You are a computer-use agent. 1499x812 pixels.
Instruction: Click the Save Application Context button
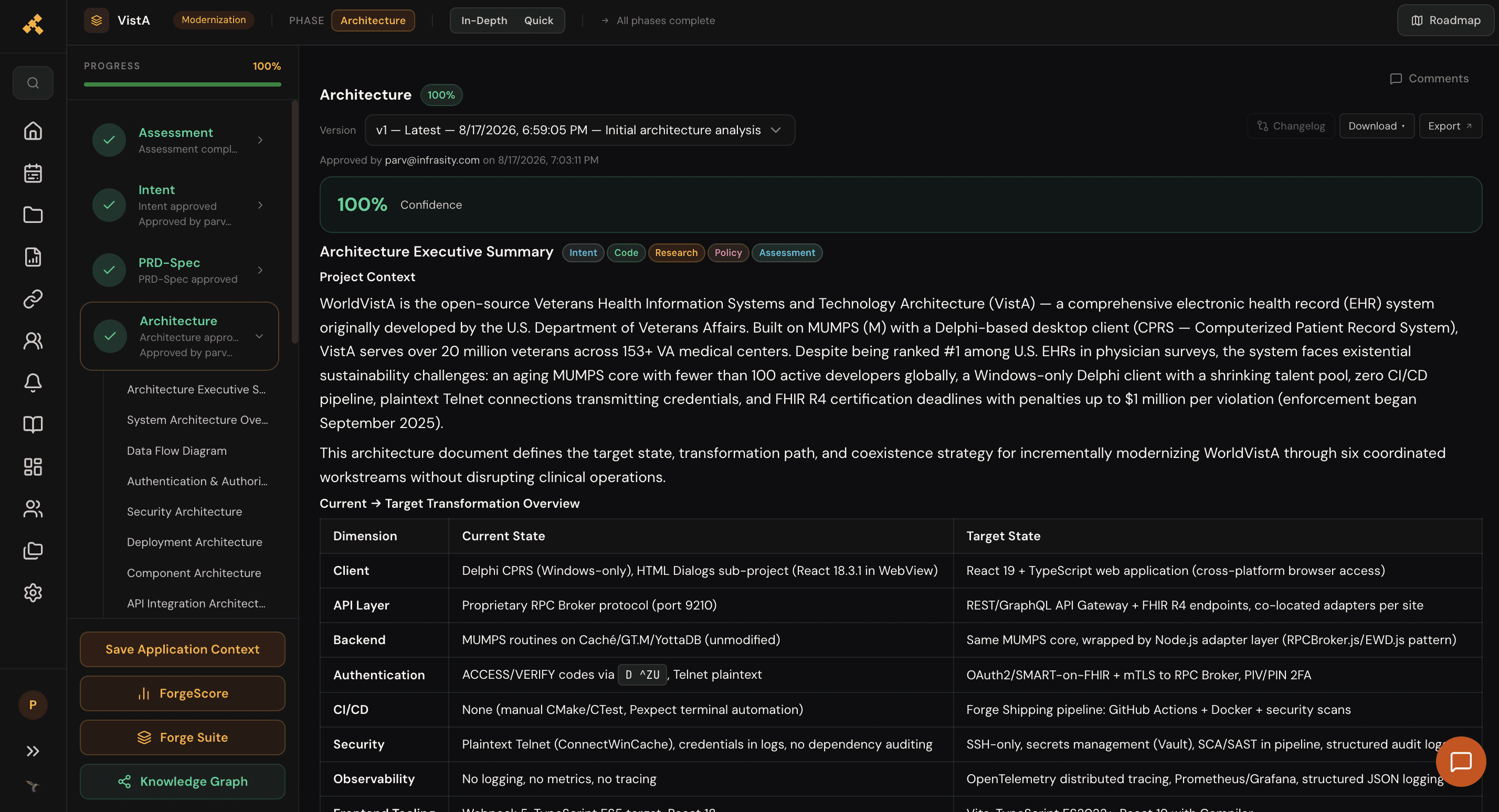click(x=183, y=650)
